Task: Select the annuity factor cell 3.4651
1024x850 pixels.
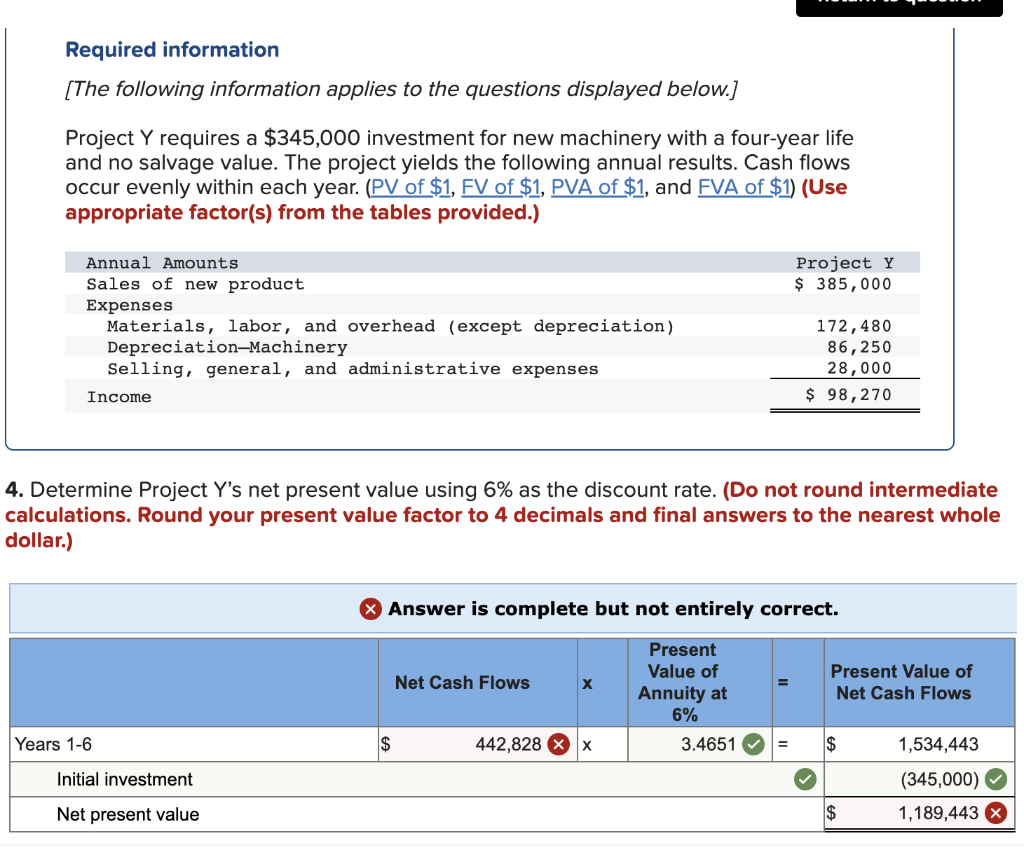Action: tap(699, 744)
